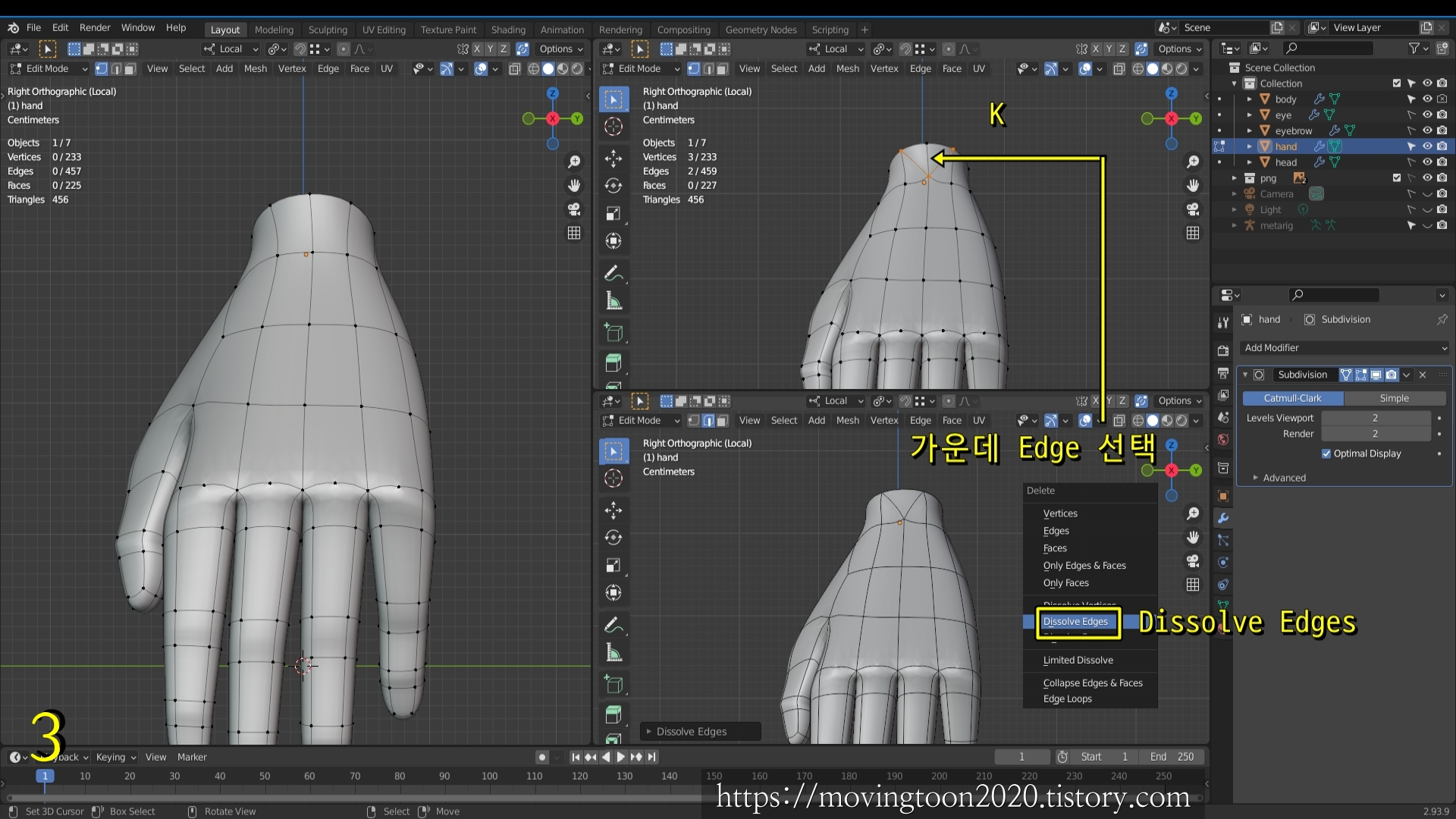1456x819 pixels.
Task: Open the Render menu
Action: [95, 28]
